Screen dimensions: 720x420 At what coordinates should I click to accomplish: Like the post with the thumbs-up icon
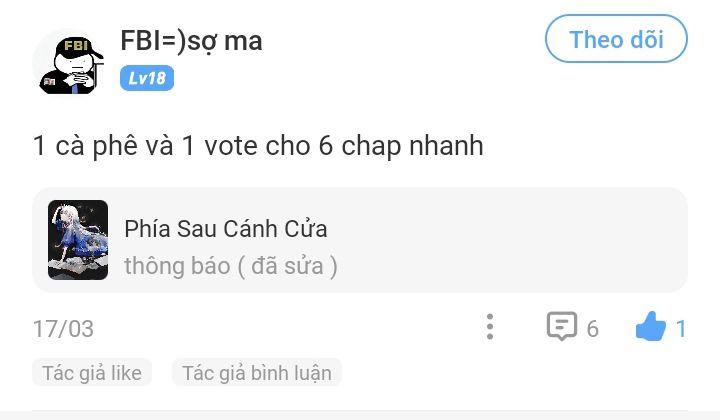tap(650, 327)
